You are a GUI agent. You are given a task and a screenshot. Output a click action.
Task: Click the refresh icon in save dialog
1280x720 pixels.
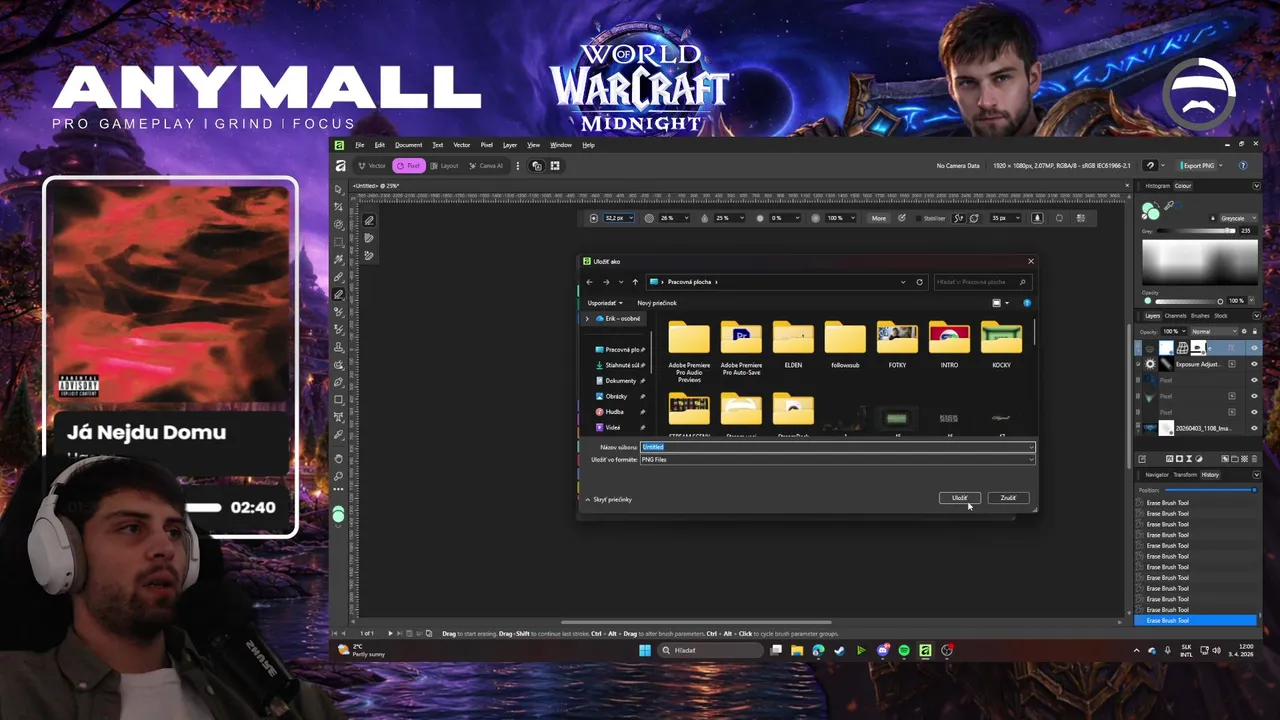(920, 282)
